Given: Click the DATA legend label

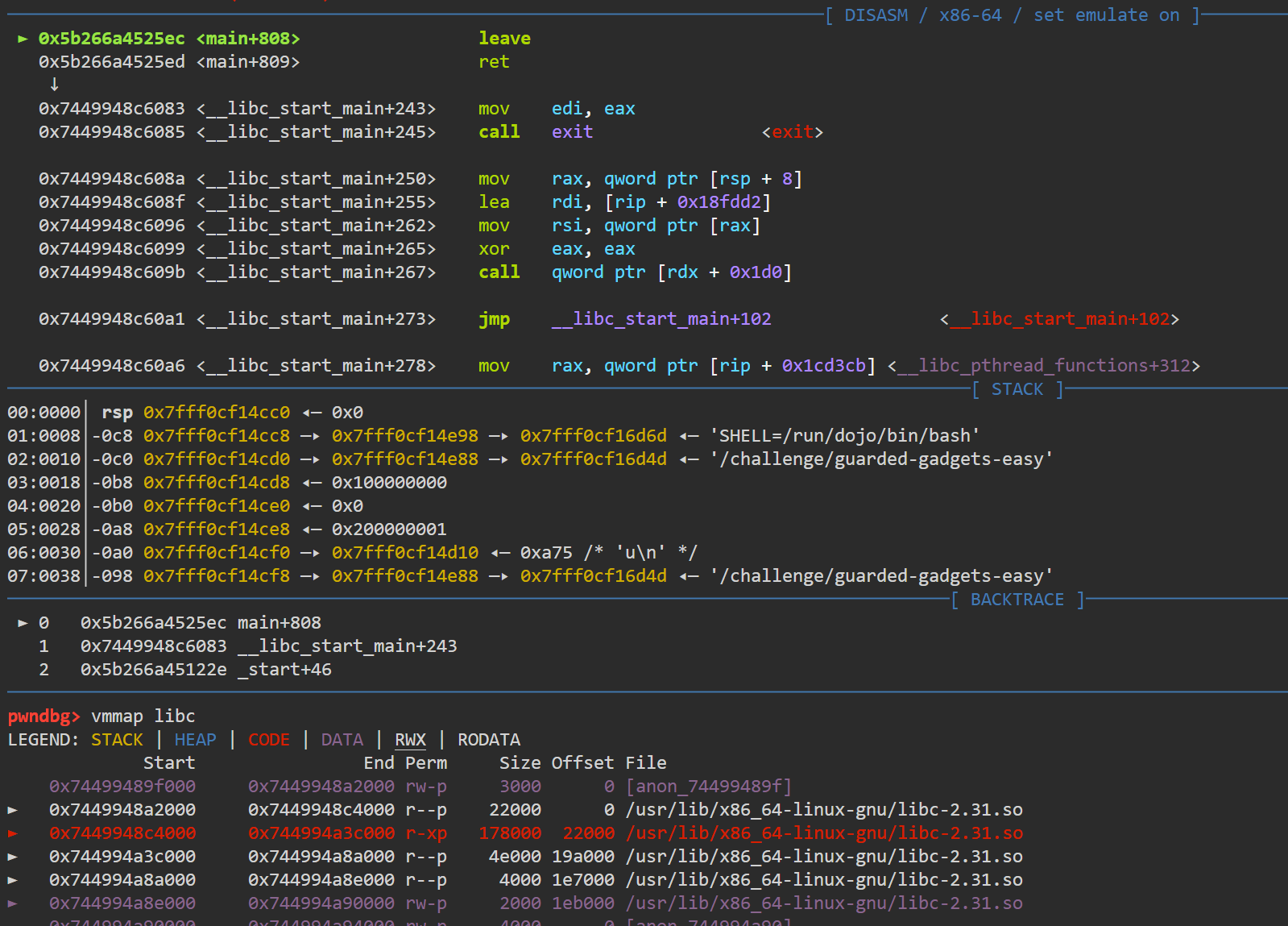Looking at the screenshot, I should tap(342, 740).
